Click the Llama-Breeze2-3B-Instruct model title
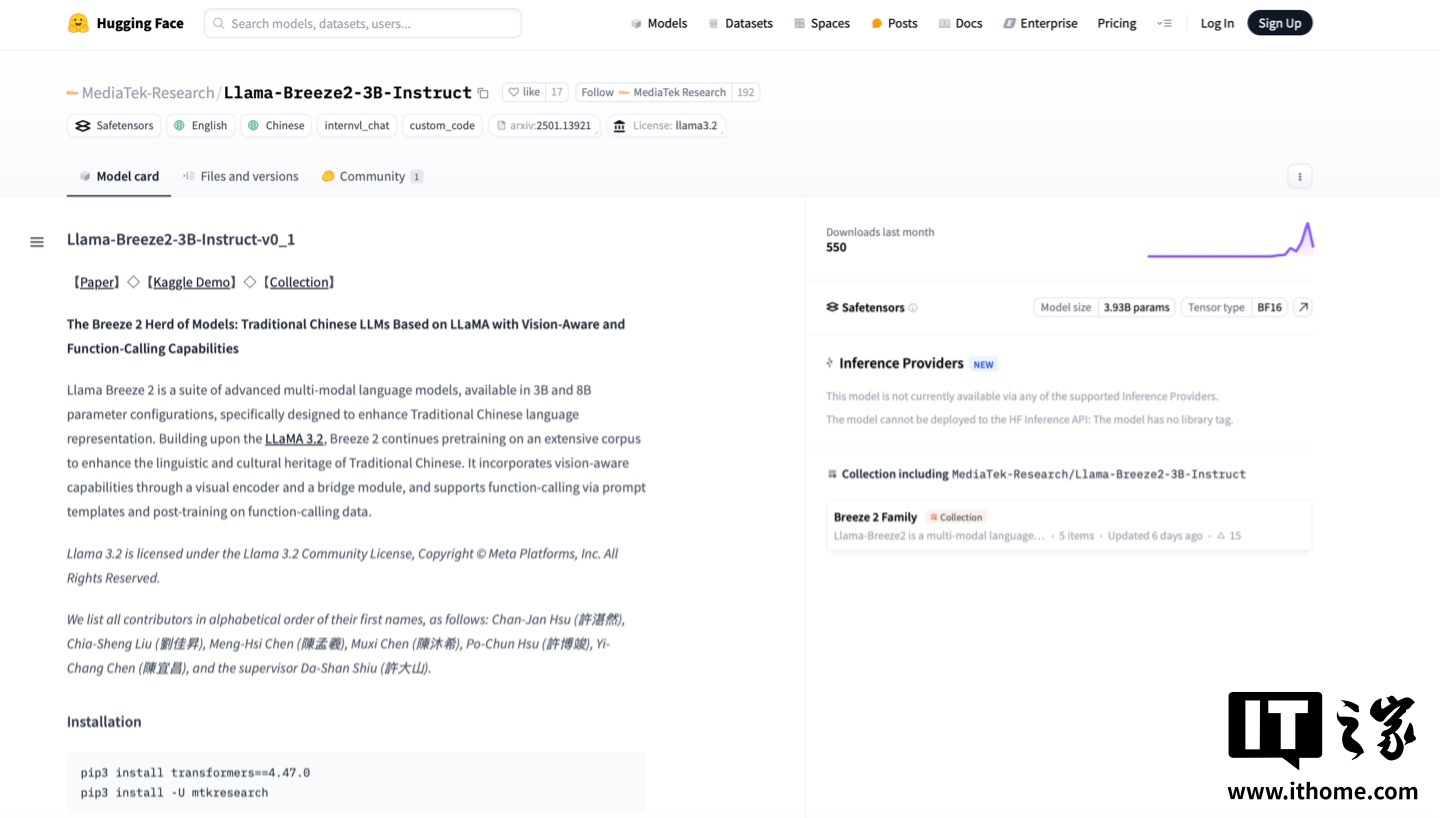 (x=347, y=93)
